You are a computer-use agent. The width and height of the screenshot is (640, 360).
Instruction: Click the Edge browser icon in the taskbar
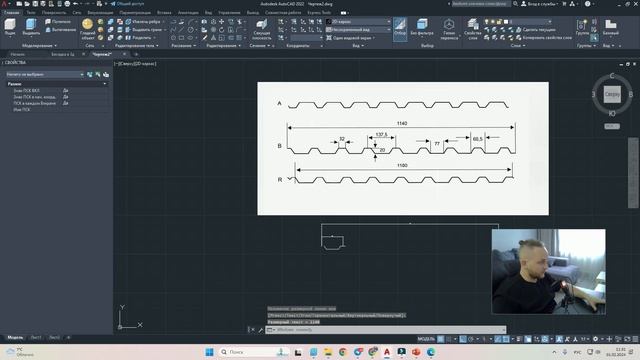click(431, 352)
